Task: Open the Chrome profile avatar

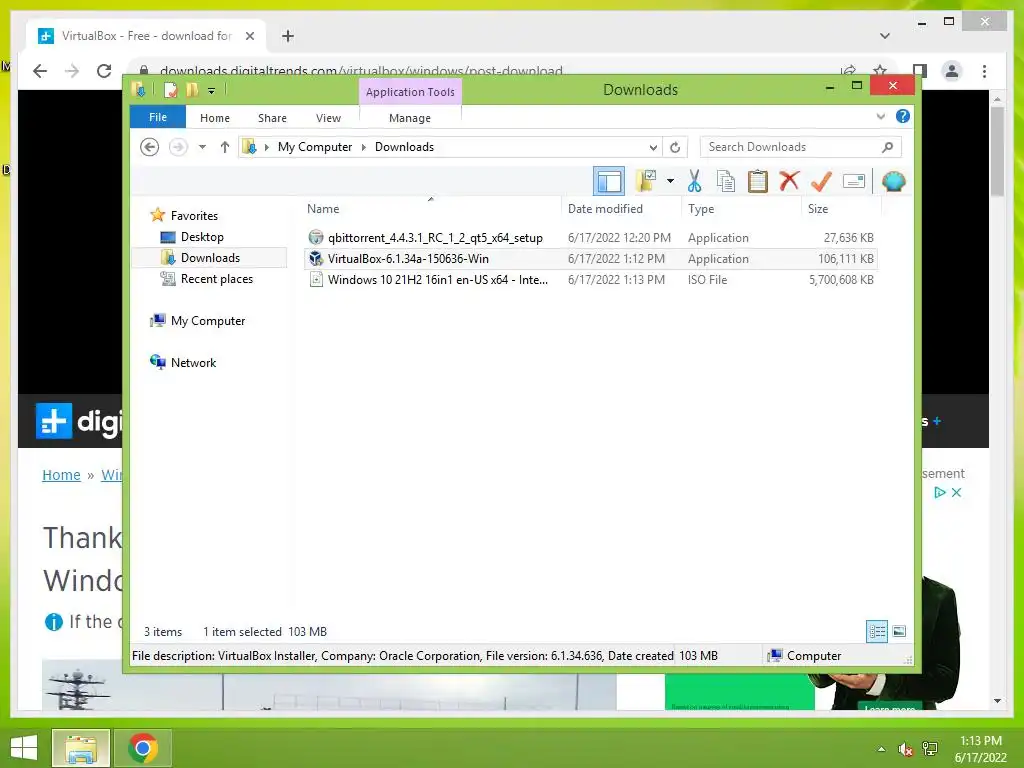Action: tap(952, 71)
